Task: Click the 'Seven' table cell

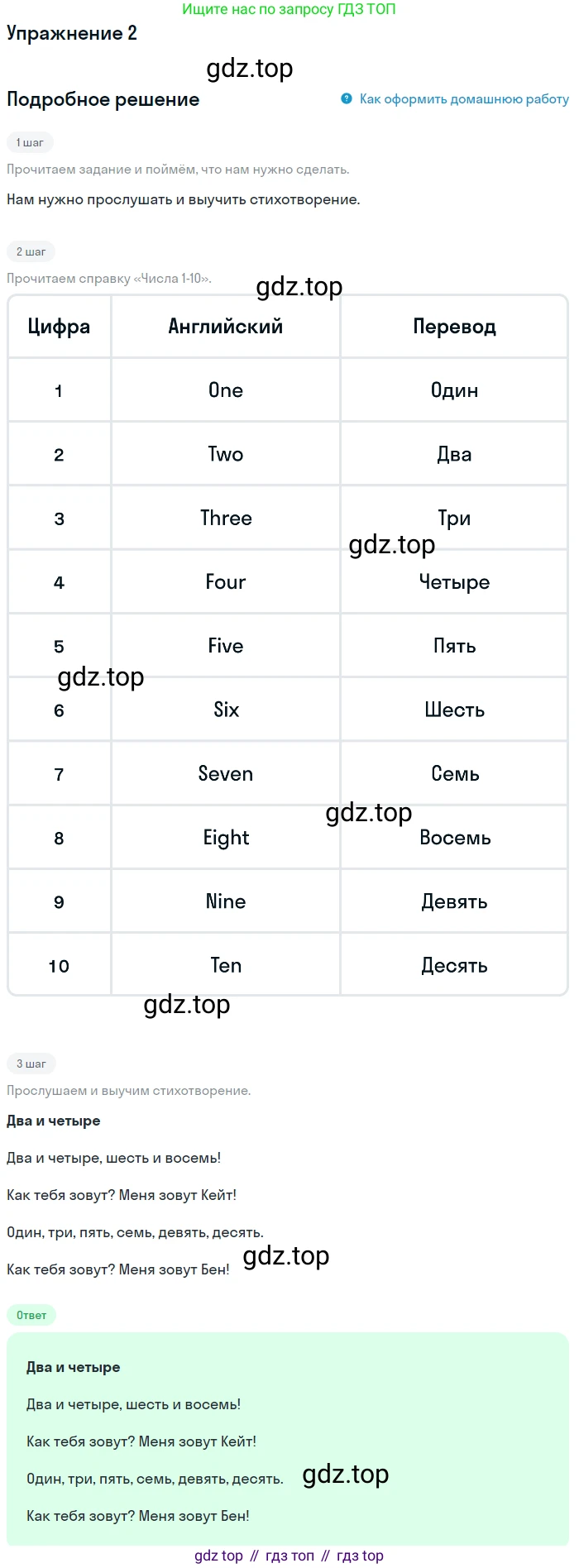Action: pyautogui.click(x=226, y=774)
